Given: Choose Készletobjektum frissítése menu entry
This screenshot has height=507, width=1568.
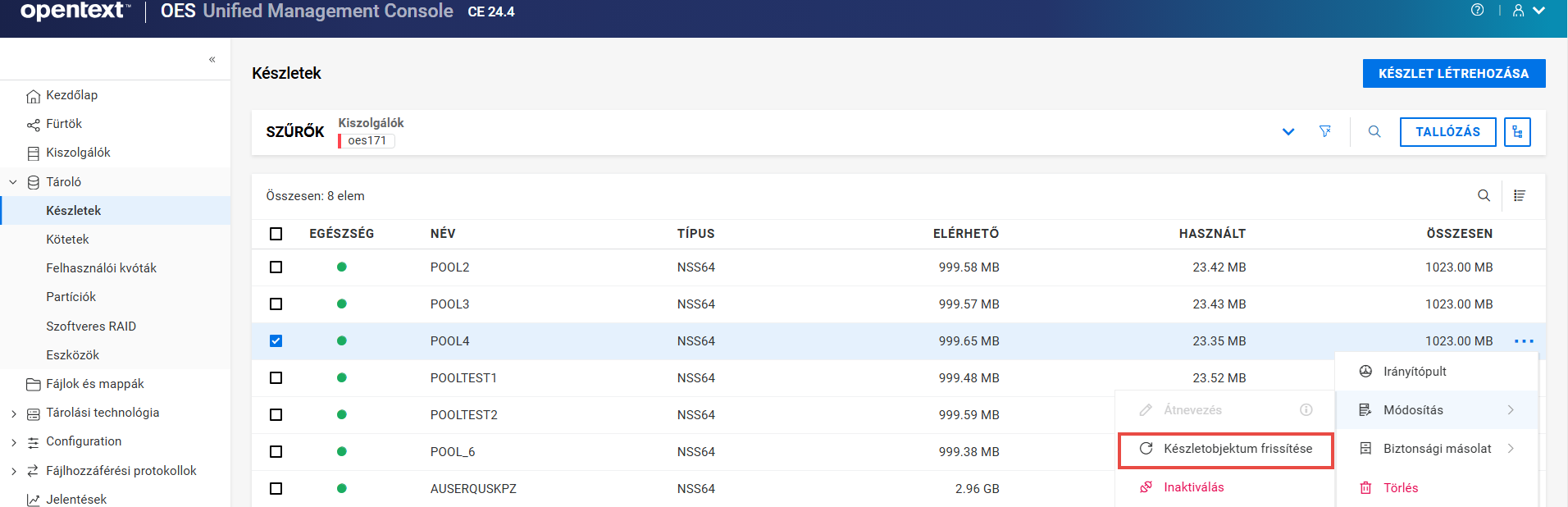Looking at the screenshot, I should pyautogui.click(x=1226, y=449).
